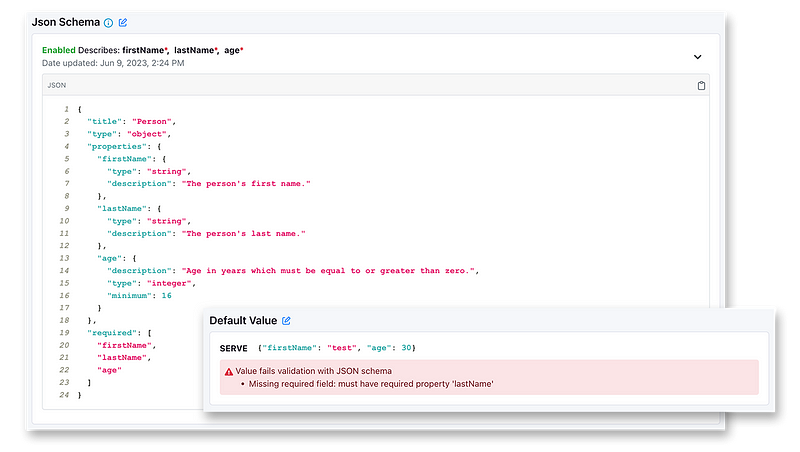Select the 'Enabled' status text
The width and height of the screenshot is (800, 452).
pyautogui.click(x=59, y=50)
